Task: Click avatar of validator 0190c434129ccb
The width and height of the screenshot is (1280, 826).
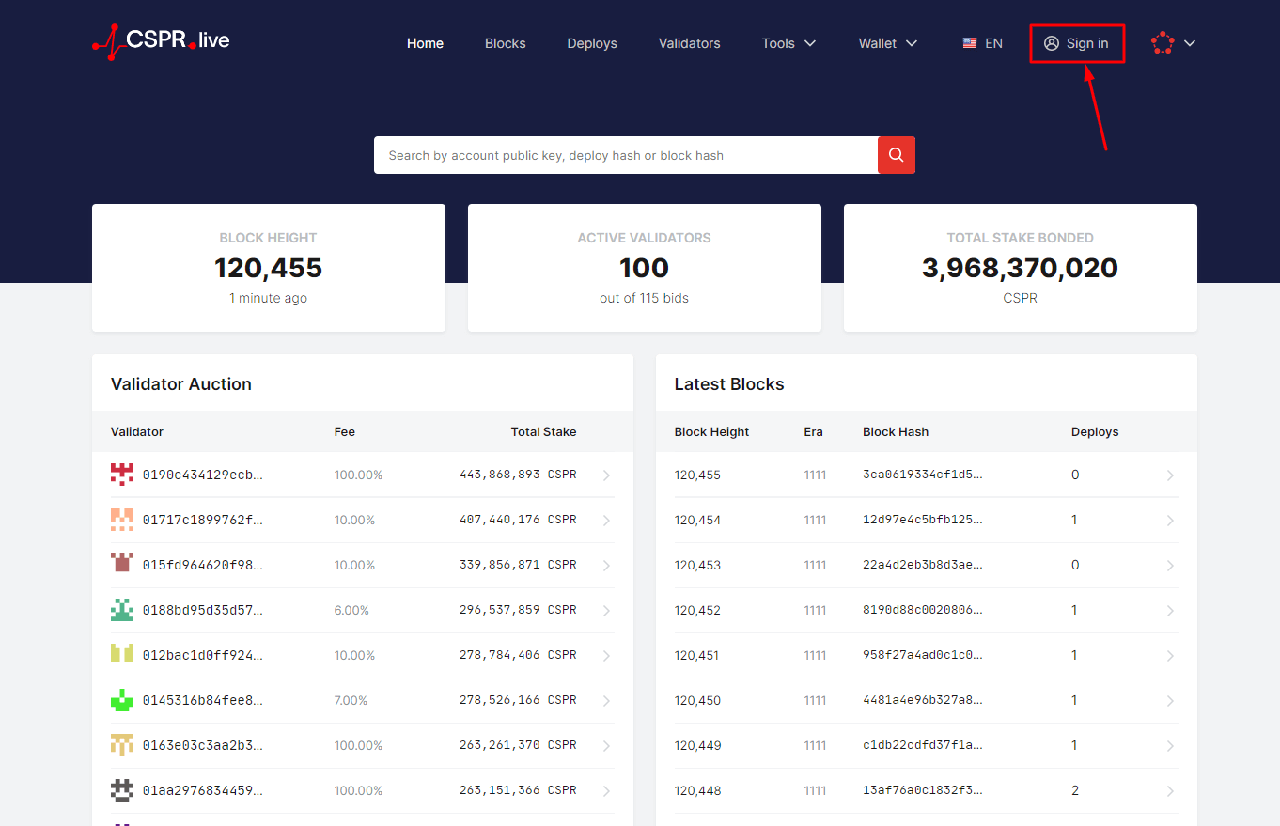Action: pyautogui.click(x=122, y=474)
